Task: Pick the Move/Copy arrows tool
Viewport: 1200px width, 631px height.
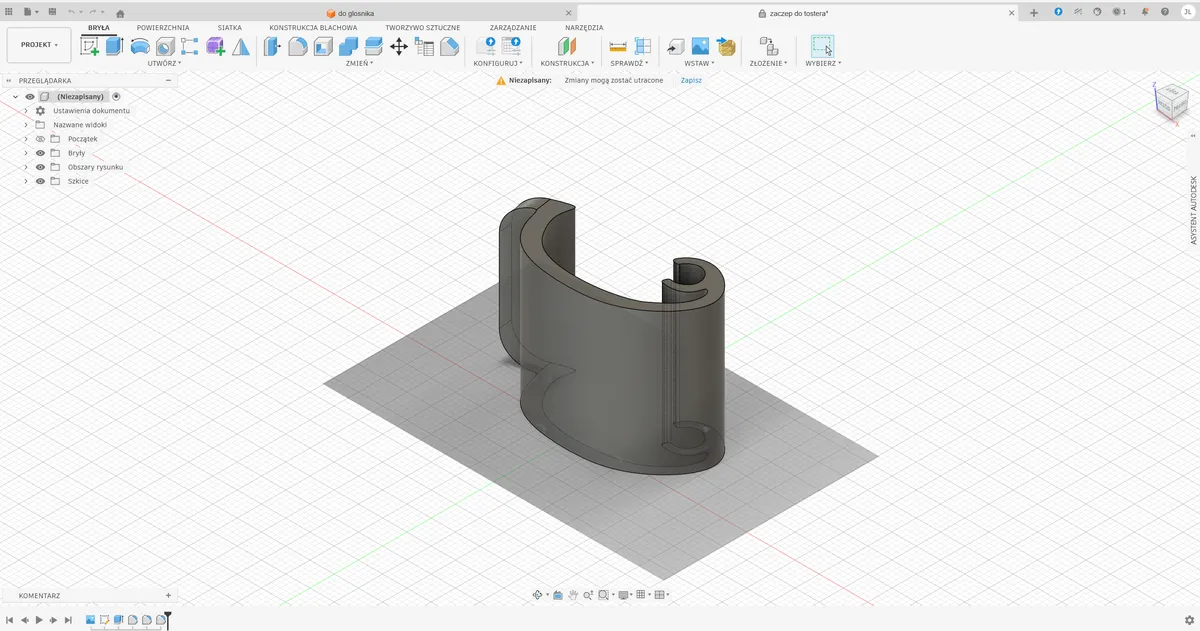Action: click(x=398, y=46)
